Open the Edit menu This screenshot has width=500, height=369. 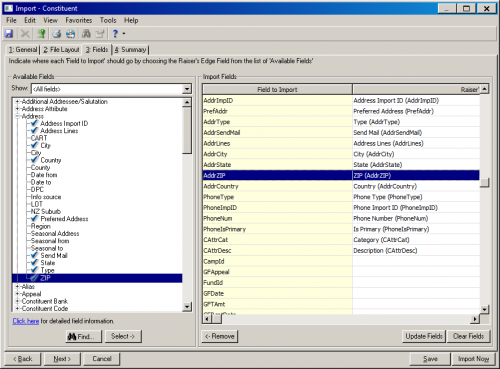(30, 20)
